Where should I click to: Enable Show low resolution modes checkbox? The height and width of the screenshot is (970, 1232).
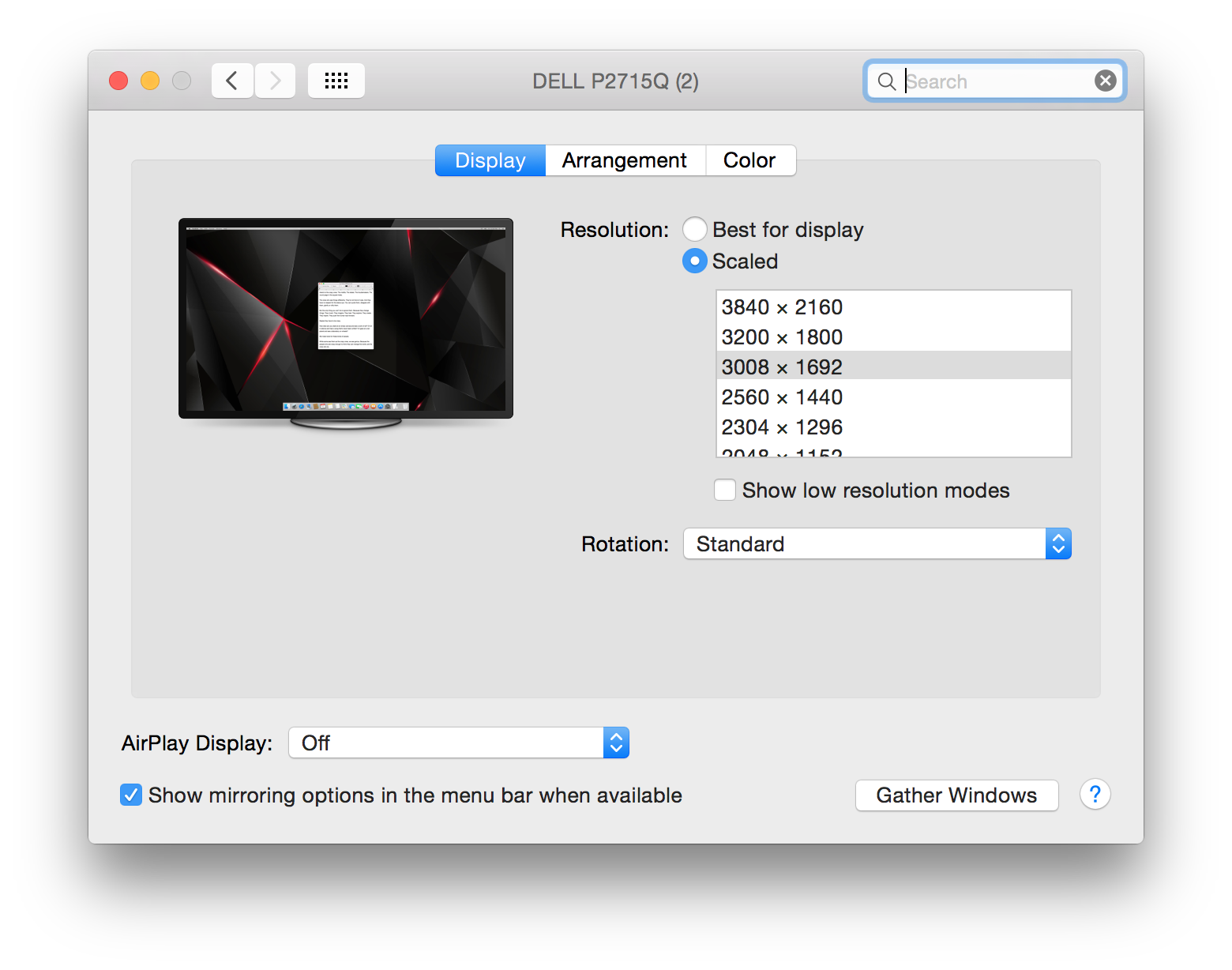(725, 490)
